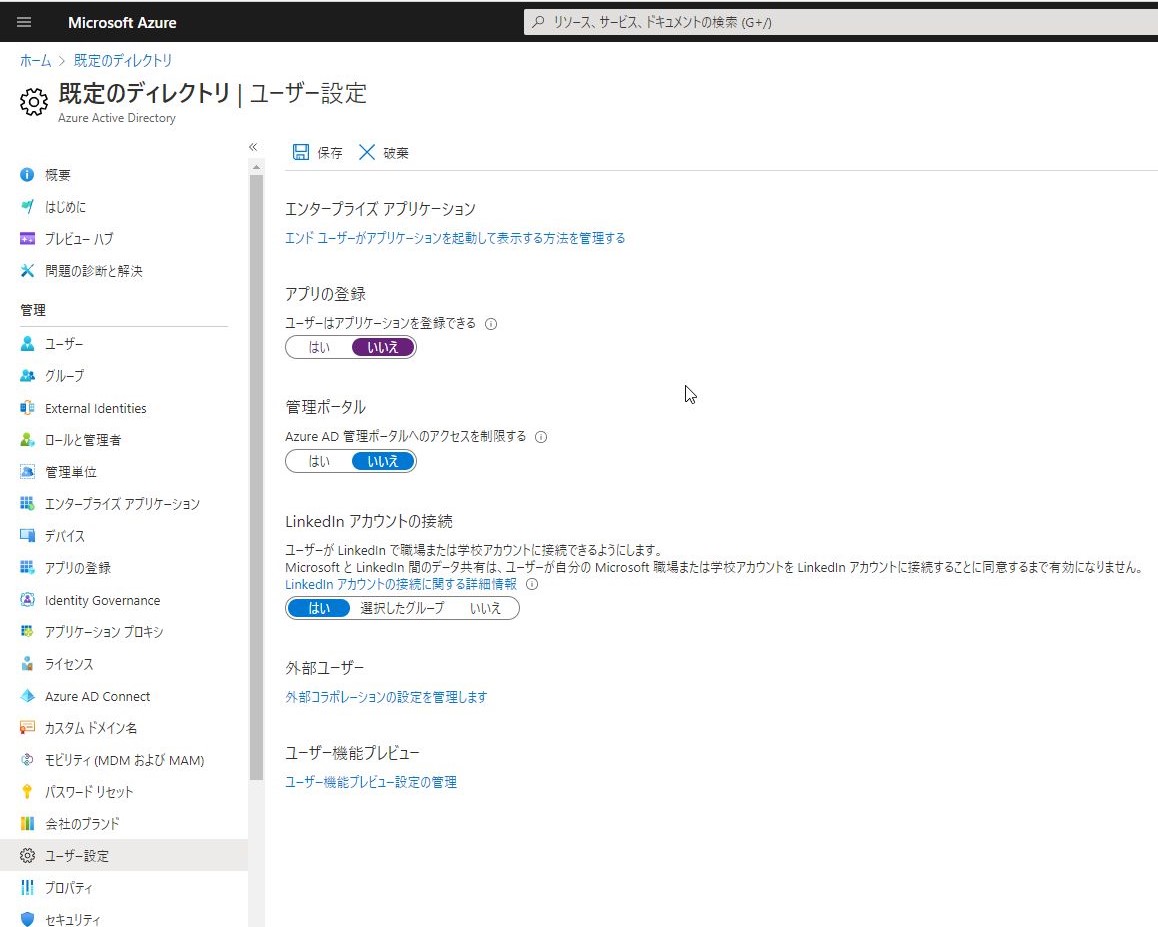Click the 保存 button

316,152
